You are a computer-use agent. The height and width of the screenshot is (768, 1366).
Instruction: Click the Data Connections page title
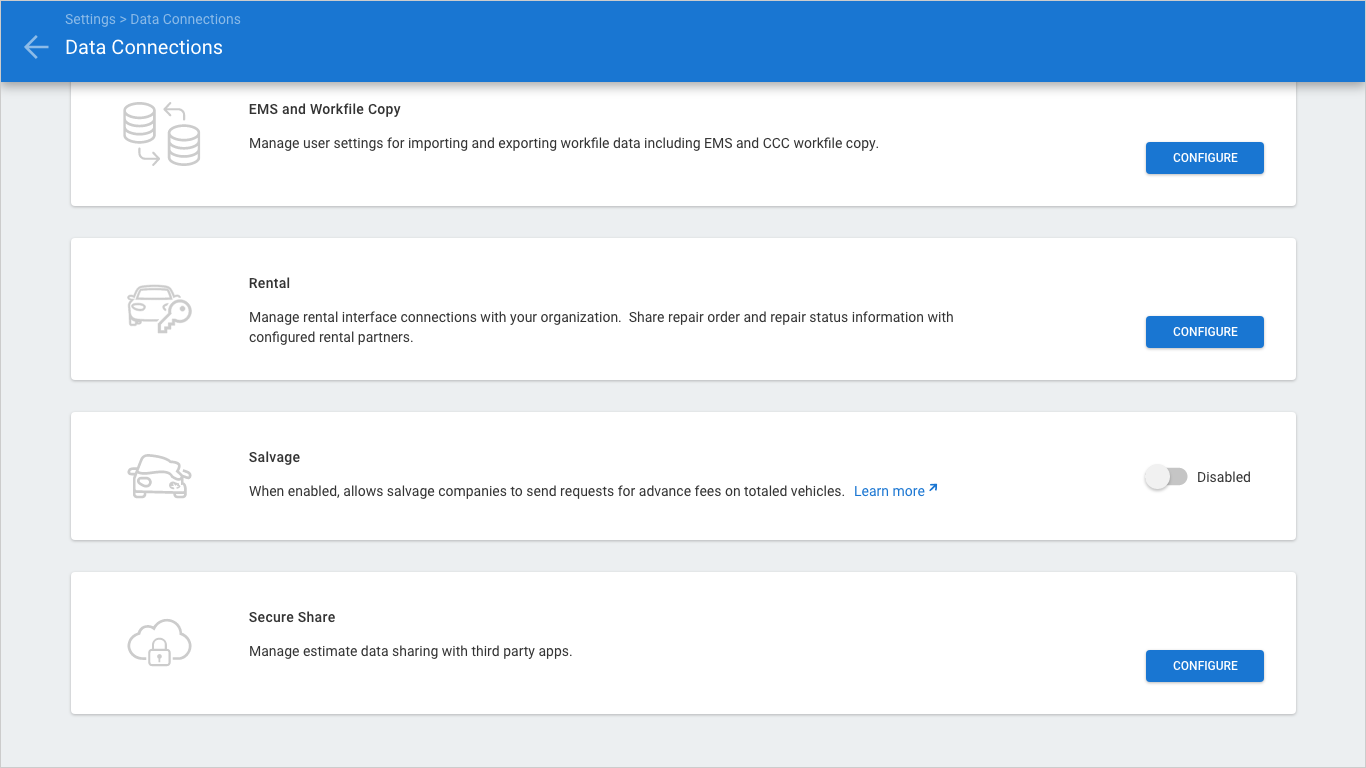144,47
